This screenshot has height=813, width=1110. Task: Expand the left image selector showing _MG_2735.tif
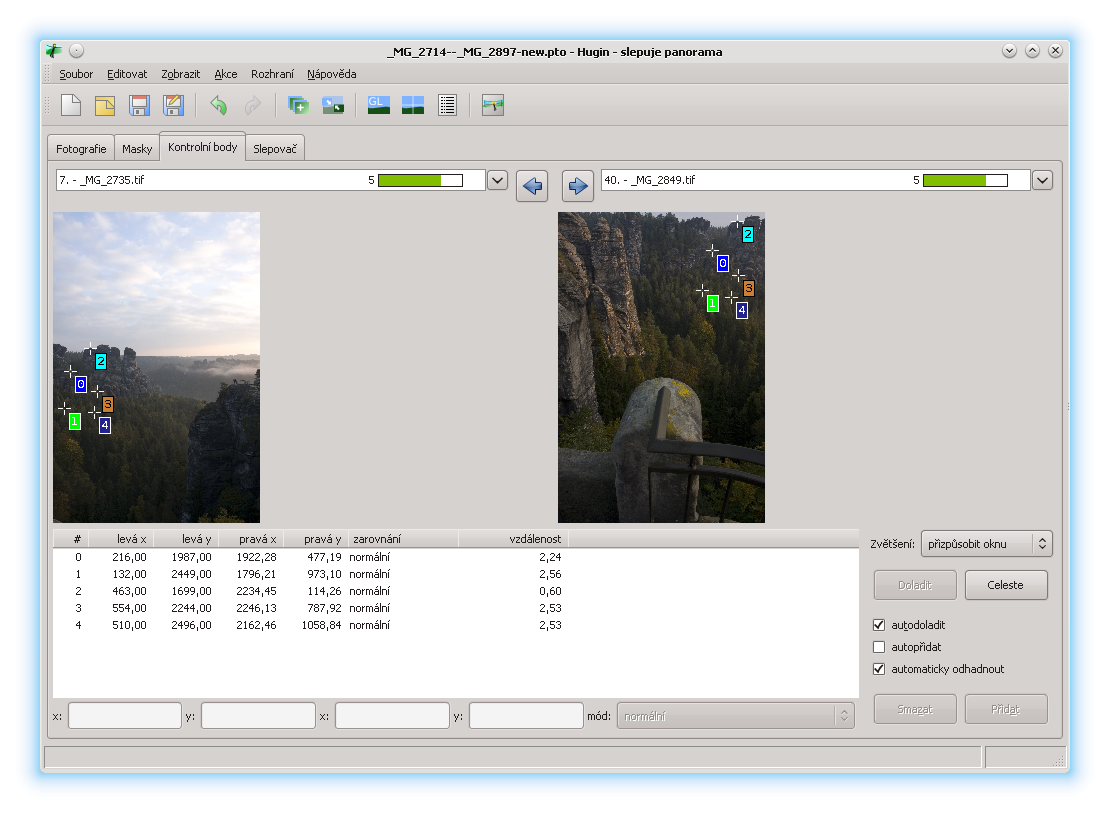click(499, 180)
